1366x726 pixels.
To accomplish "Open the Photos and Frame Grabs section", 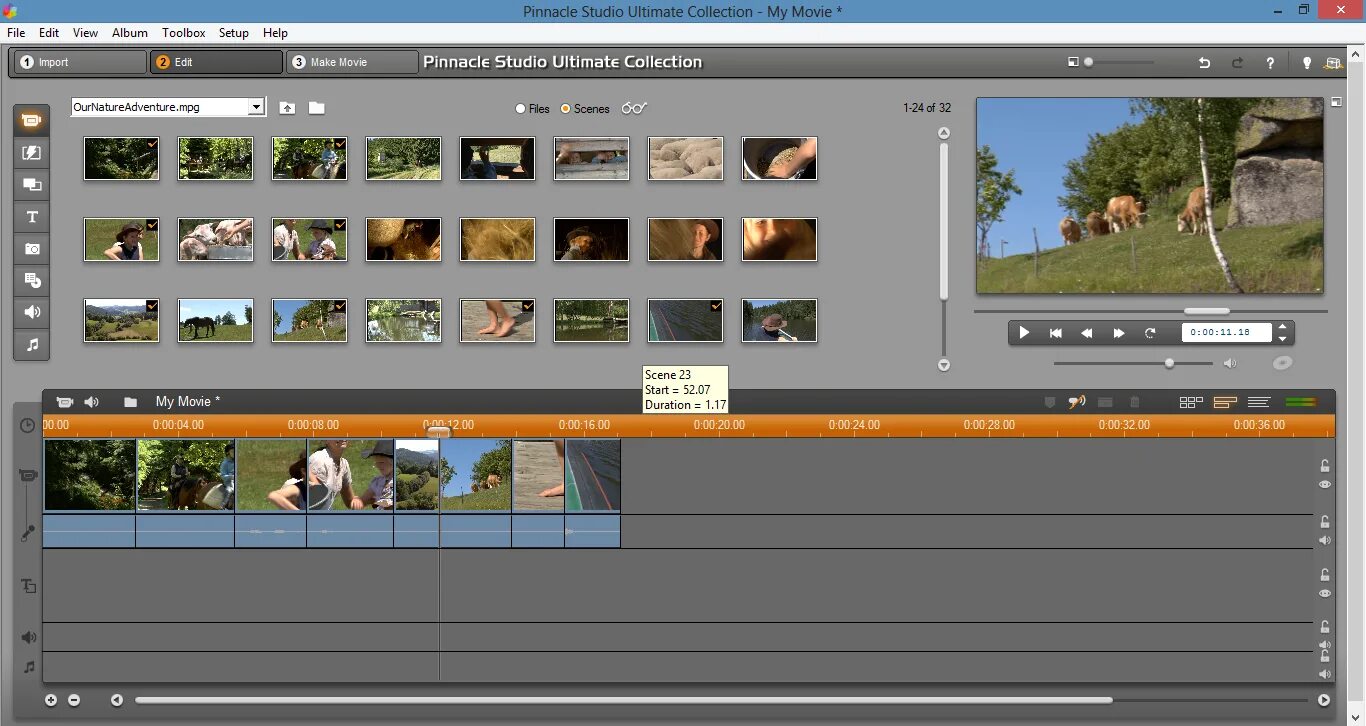I will pyautogui.click(x=31, y=249).
